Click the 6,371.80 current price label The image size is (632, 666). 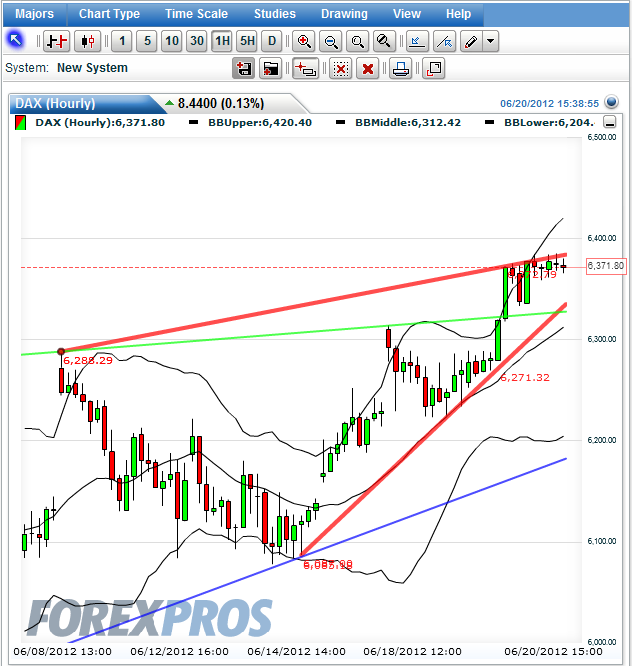click(x=606, y=266)
